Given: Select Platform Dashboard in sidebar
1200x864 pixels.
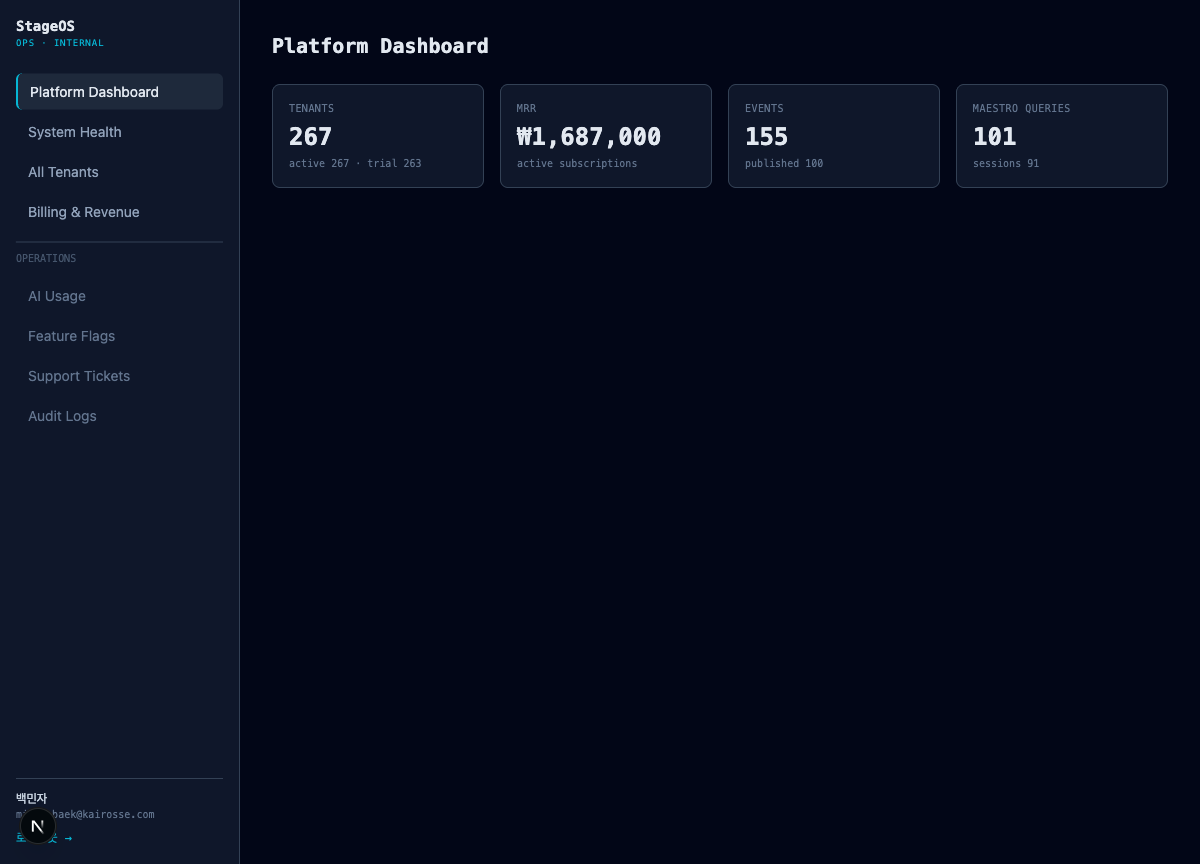Looking at the screenshot, I should click(x=120, y=92).
